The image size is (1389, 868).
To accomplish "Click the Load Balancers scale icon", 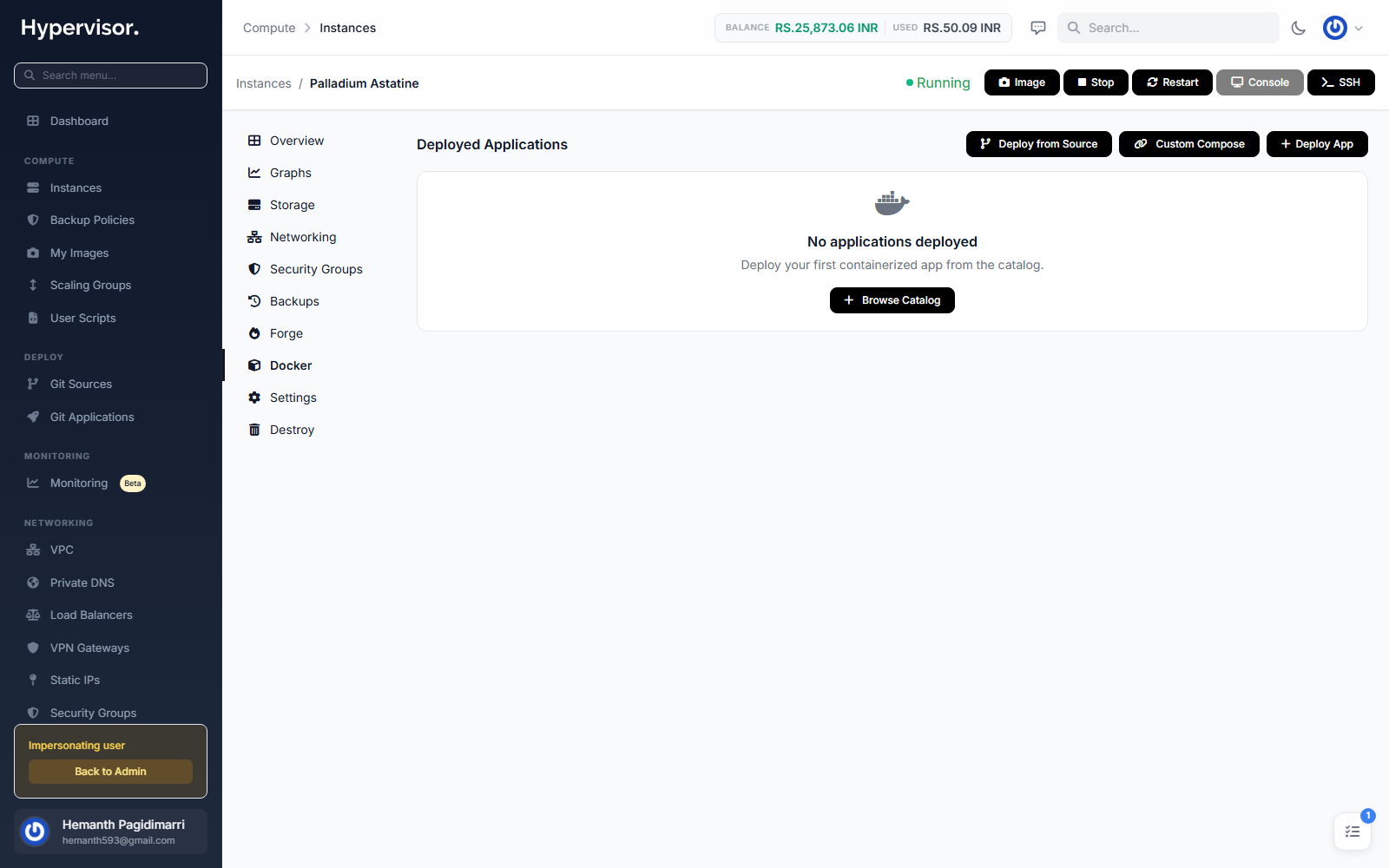I will pyautogui.click(x=33, y=615).
